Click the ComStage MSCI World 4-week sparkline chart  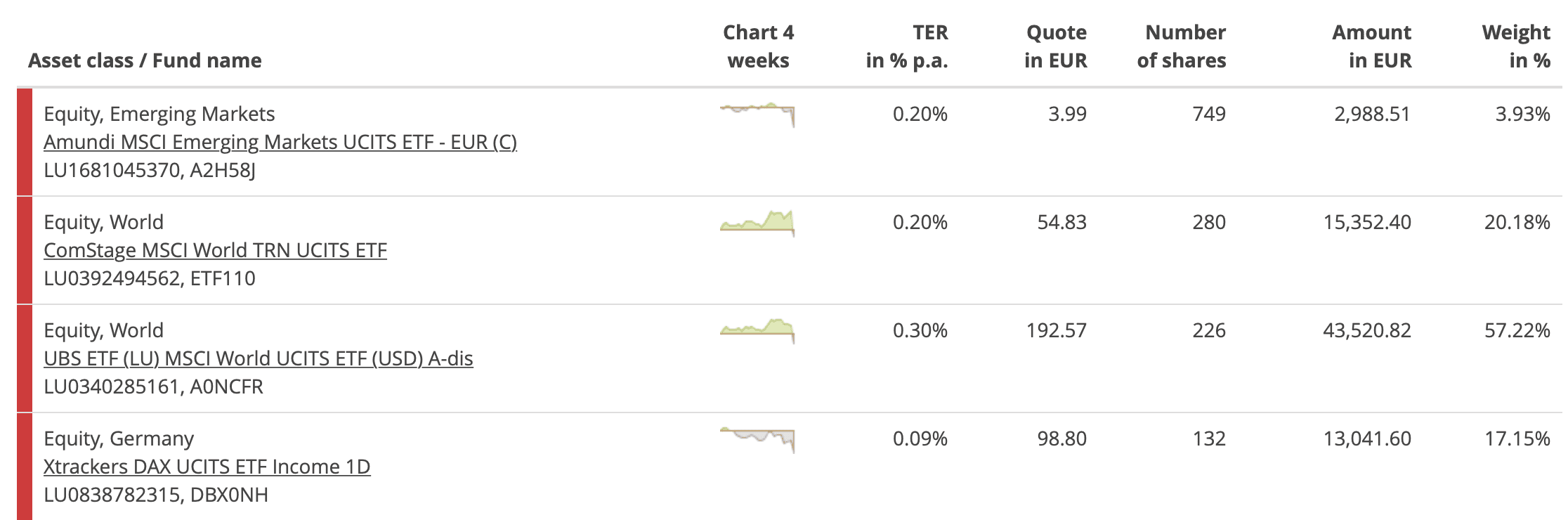coord(757,223)
